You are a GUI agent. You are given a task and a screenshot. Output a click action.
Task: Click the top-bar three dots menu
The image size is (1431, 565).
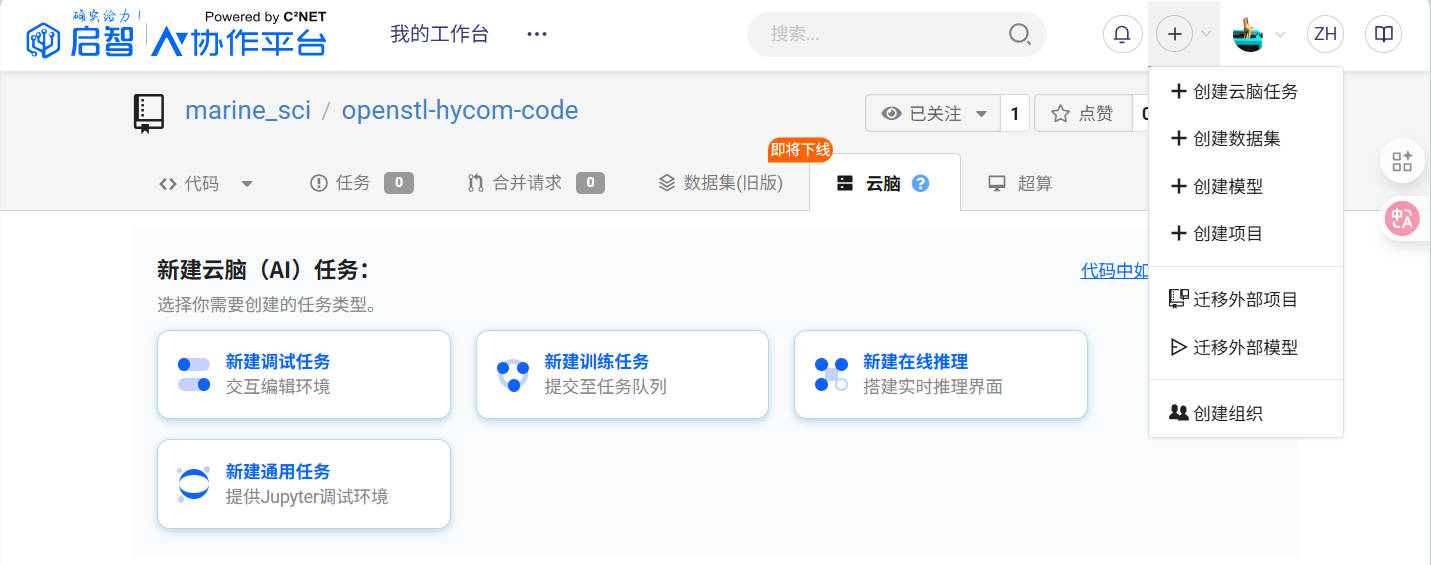537,35
